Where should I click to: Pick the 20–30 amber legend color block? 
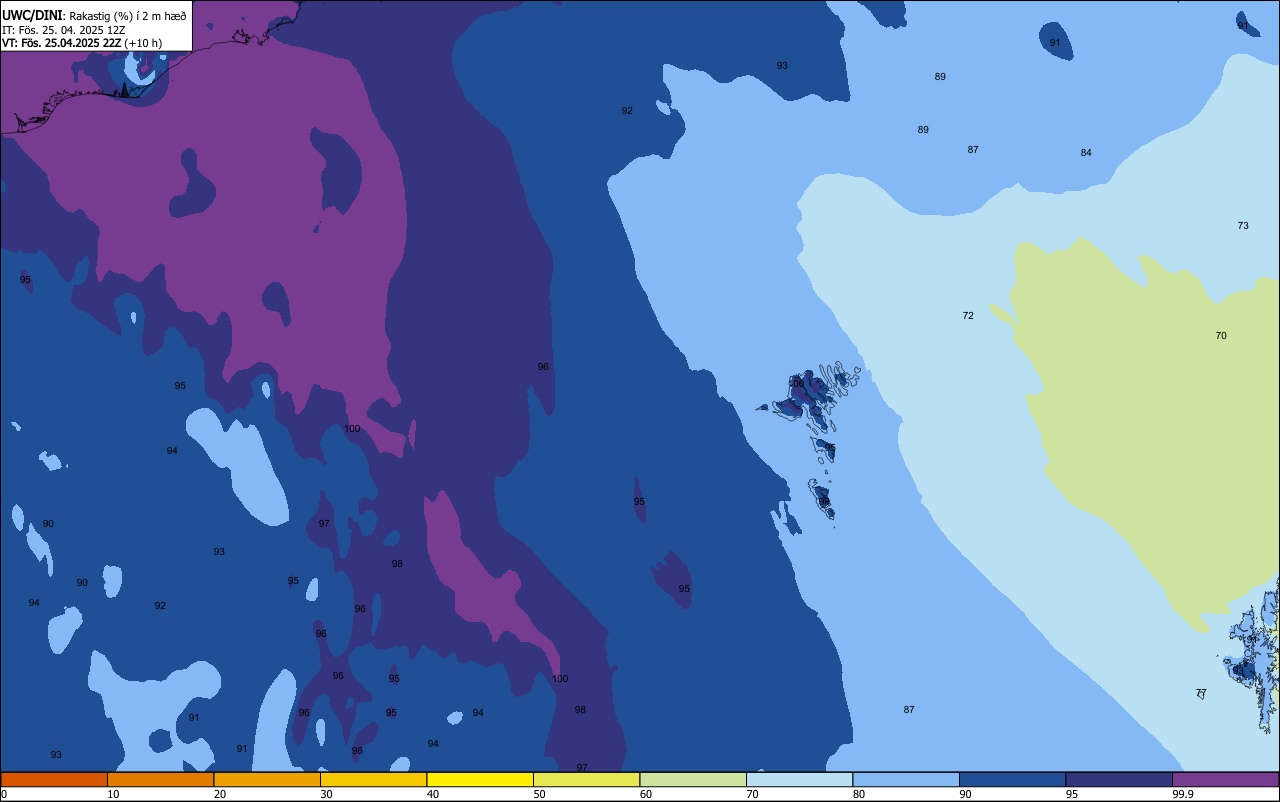267,779
